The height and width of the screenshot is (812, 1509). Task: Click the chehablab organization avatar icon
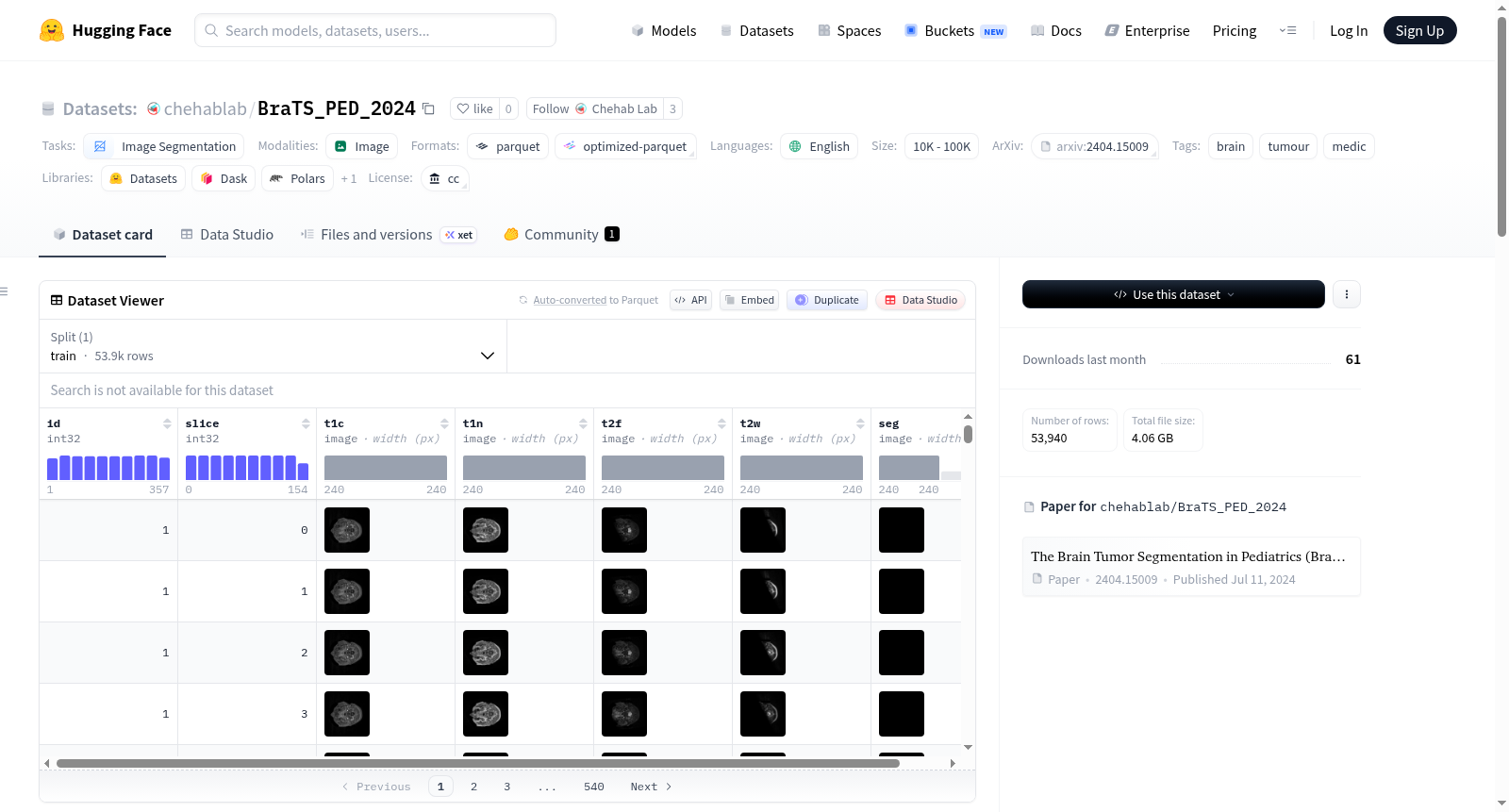154,108
